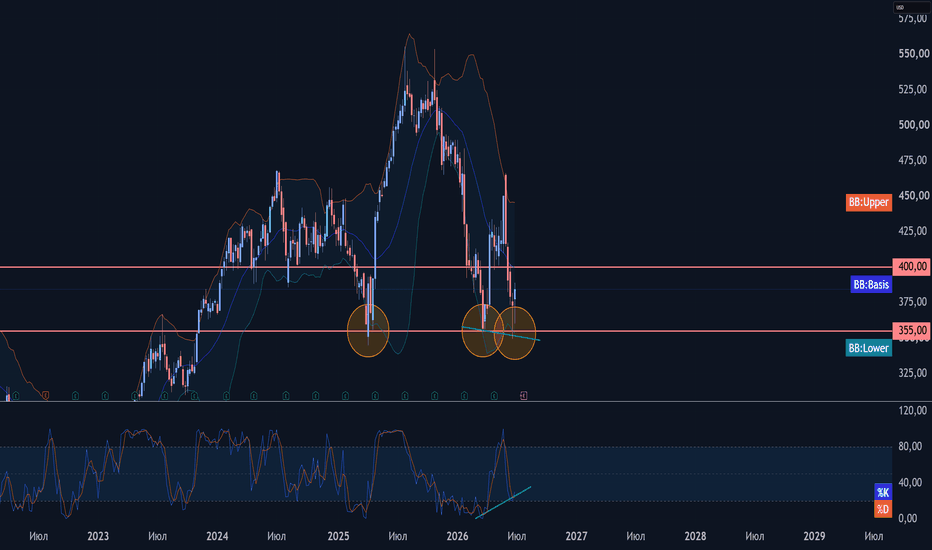
Task: Click the 325,00 price scale value
Action: [914, 373]
